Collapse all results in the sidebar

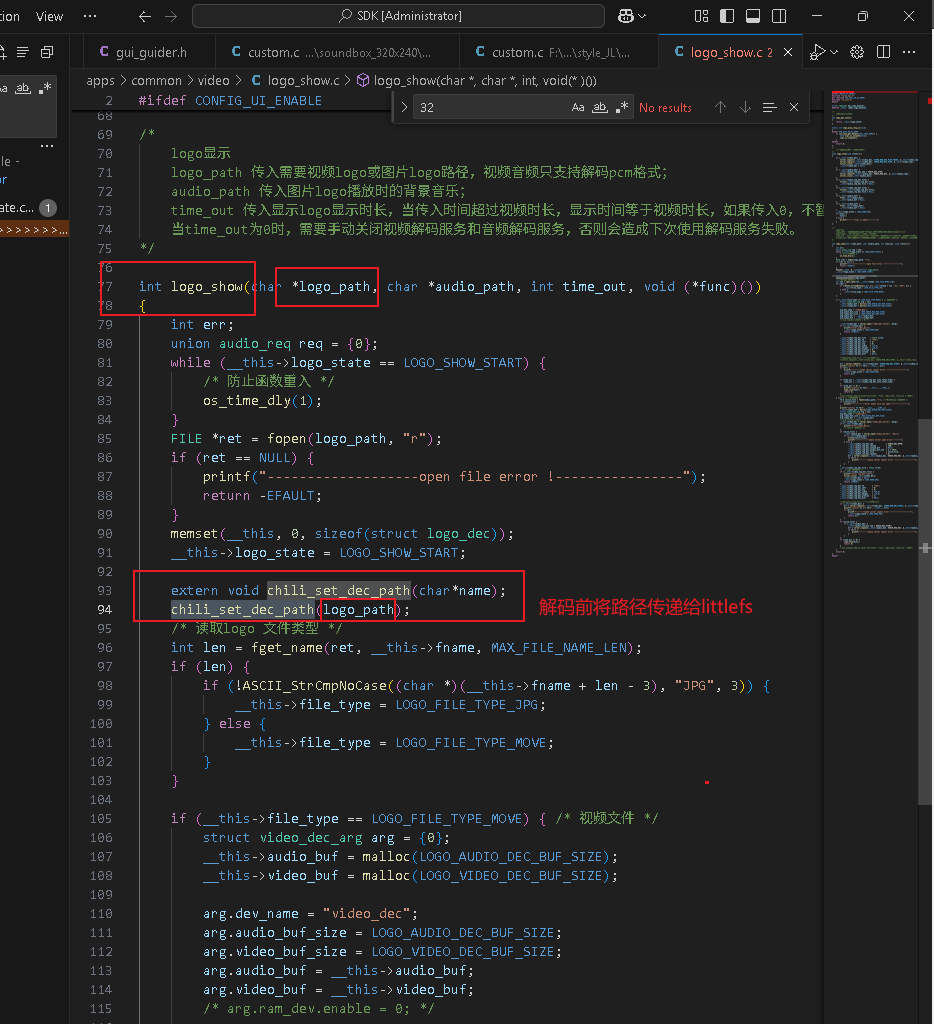coord(47,52)
